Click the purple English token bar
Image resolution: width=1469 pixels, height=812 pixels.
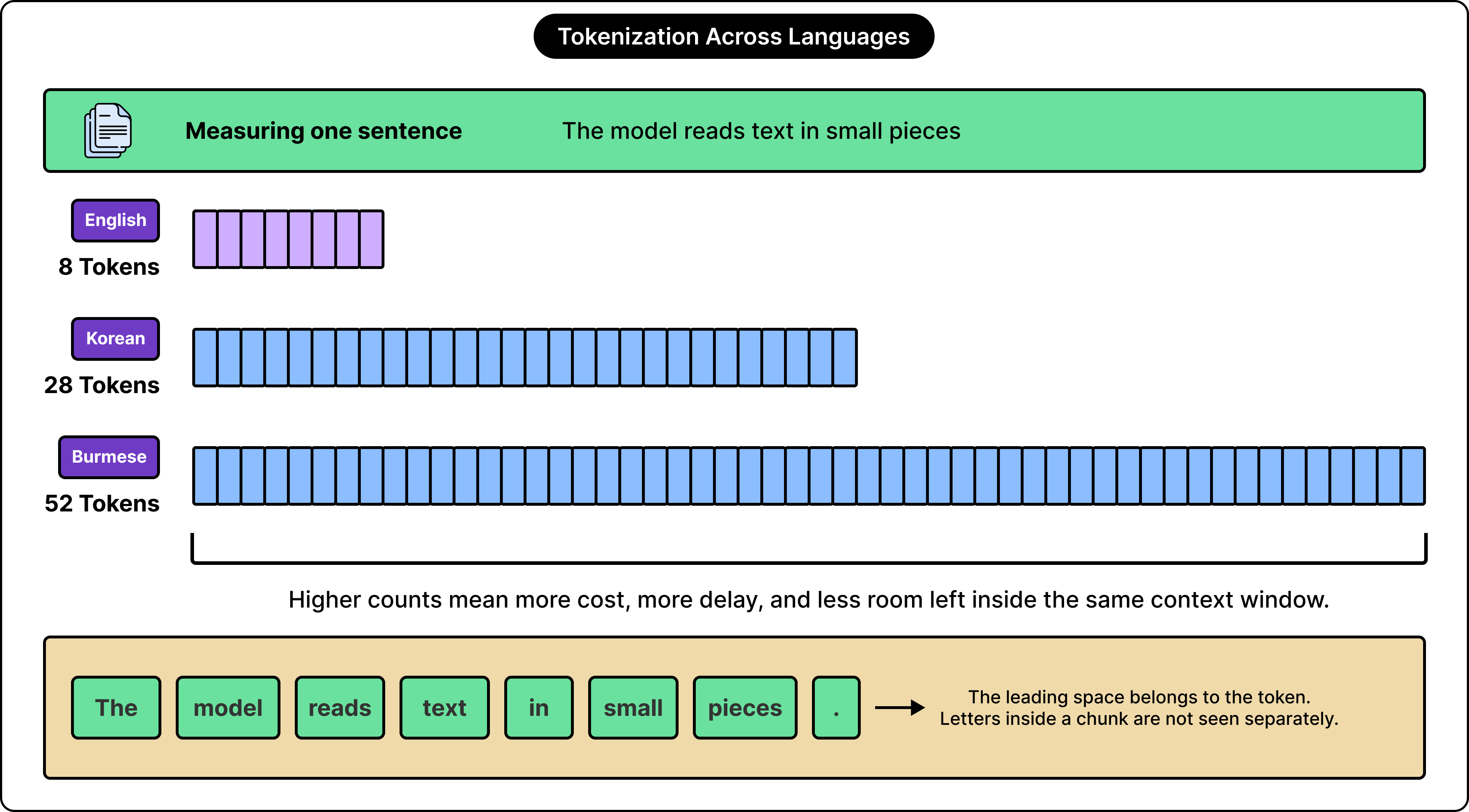tap(288, 239)
